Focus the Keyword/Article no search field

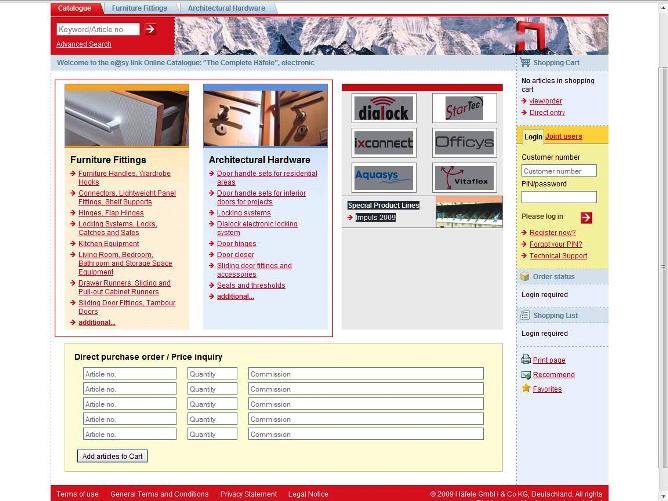click(98, 29)
